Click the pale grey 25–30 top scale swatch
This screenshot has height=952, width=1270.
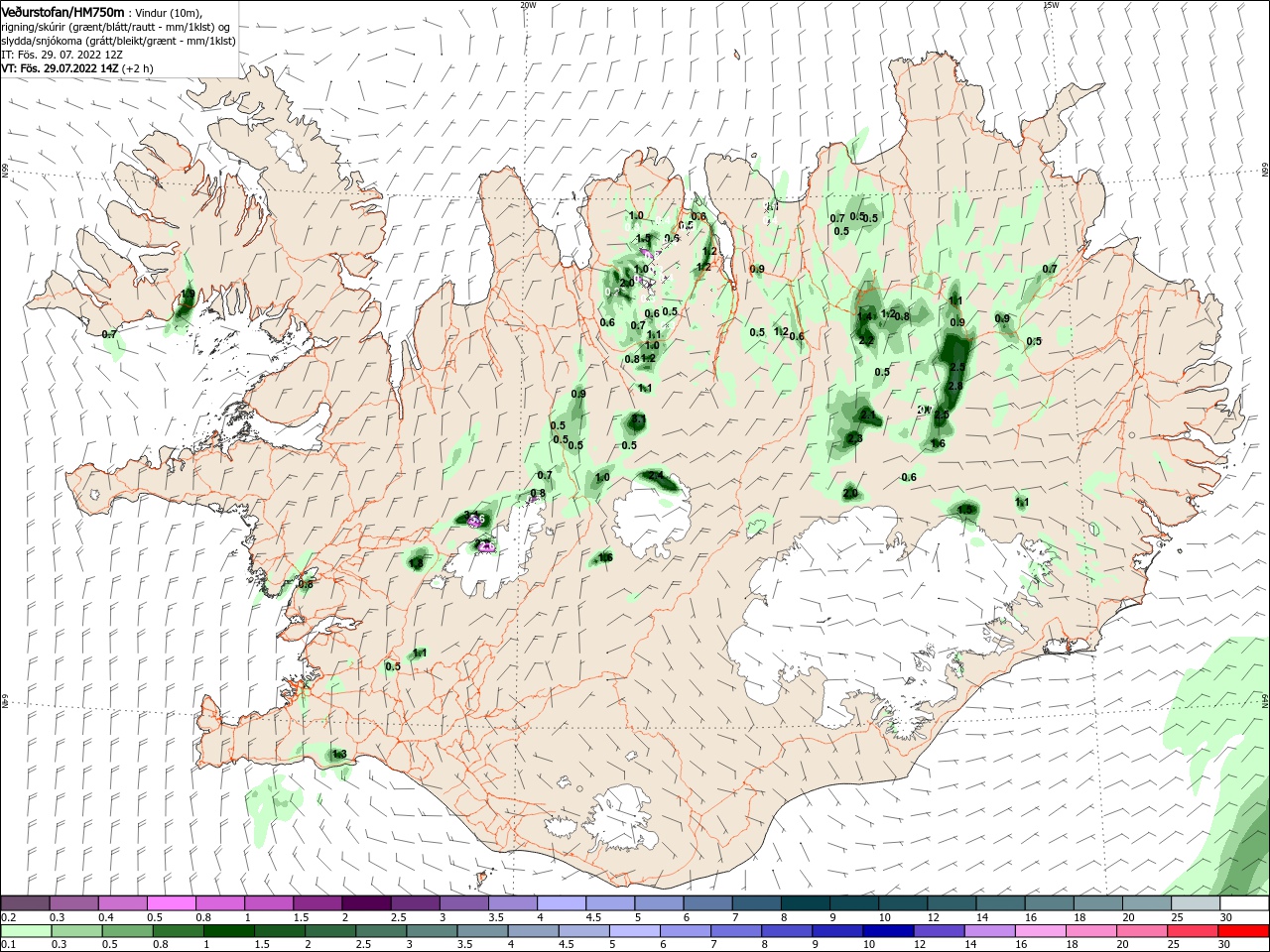[x=1196, y=903]
